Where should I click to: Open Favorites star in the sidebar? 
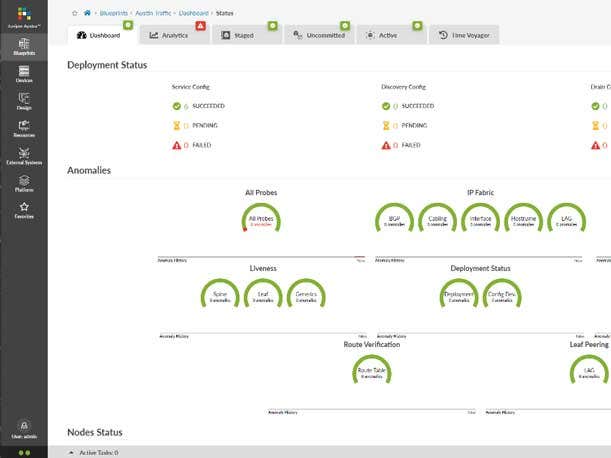tap(23, 209)
